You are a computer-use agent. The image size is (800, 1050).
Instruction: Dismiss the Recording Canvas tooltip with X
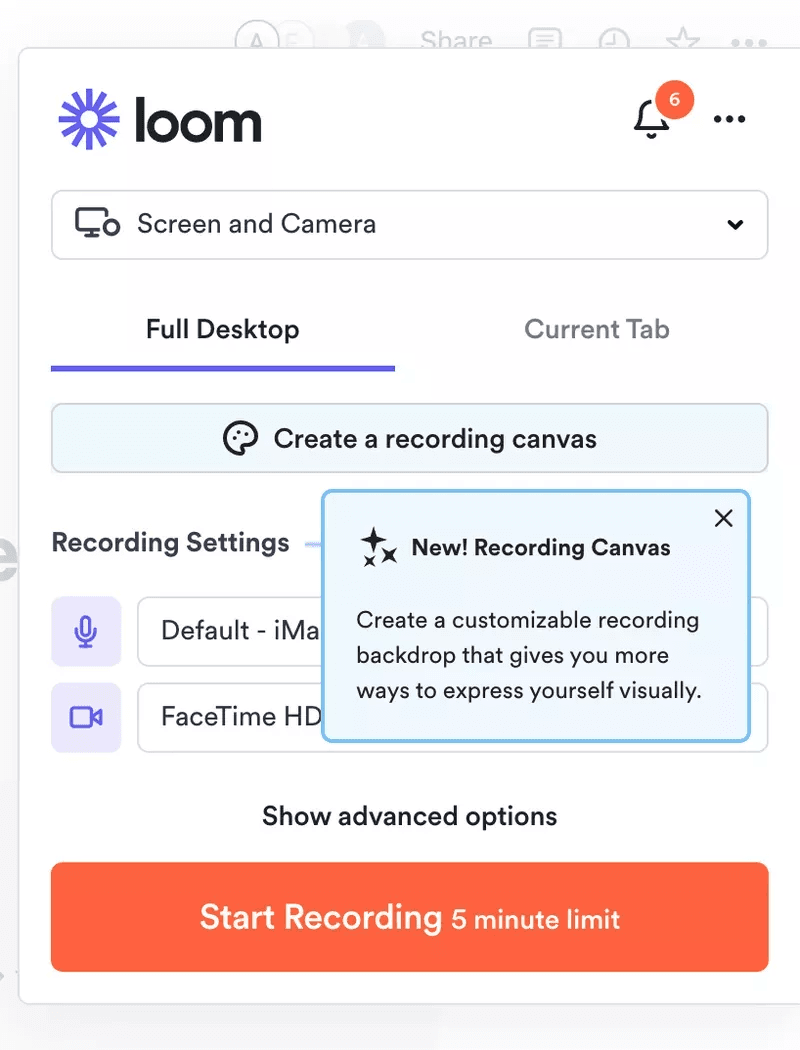click(x=723, y=518)
